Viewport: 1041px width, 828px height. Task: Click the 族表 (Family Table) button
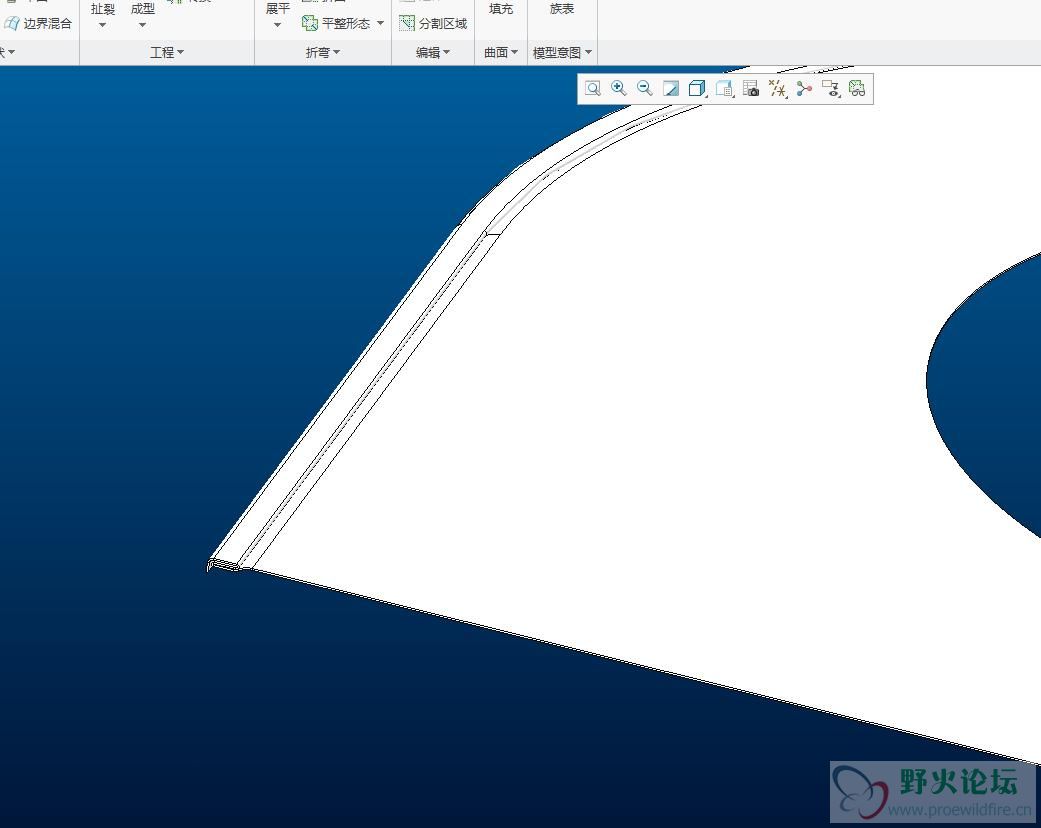562,9
